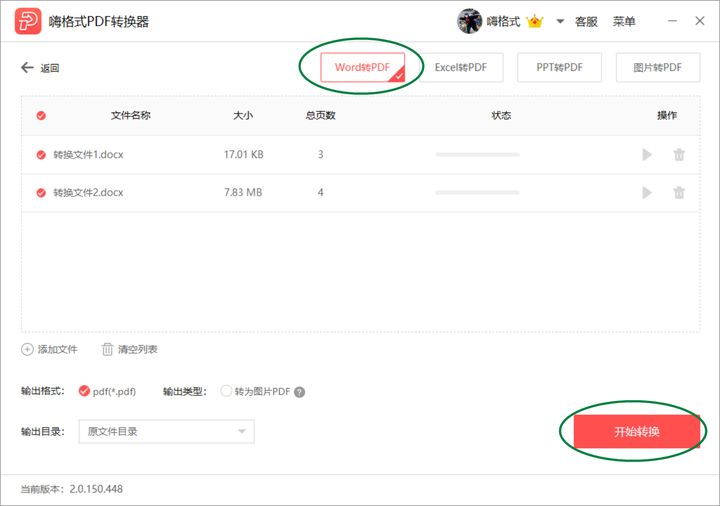Click the progress bar for 转换文件1.docx
Screen dimensions: 720x506
(478, 155)
